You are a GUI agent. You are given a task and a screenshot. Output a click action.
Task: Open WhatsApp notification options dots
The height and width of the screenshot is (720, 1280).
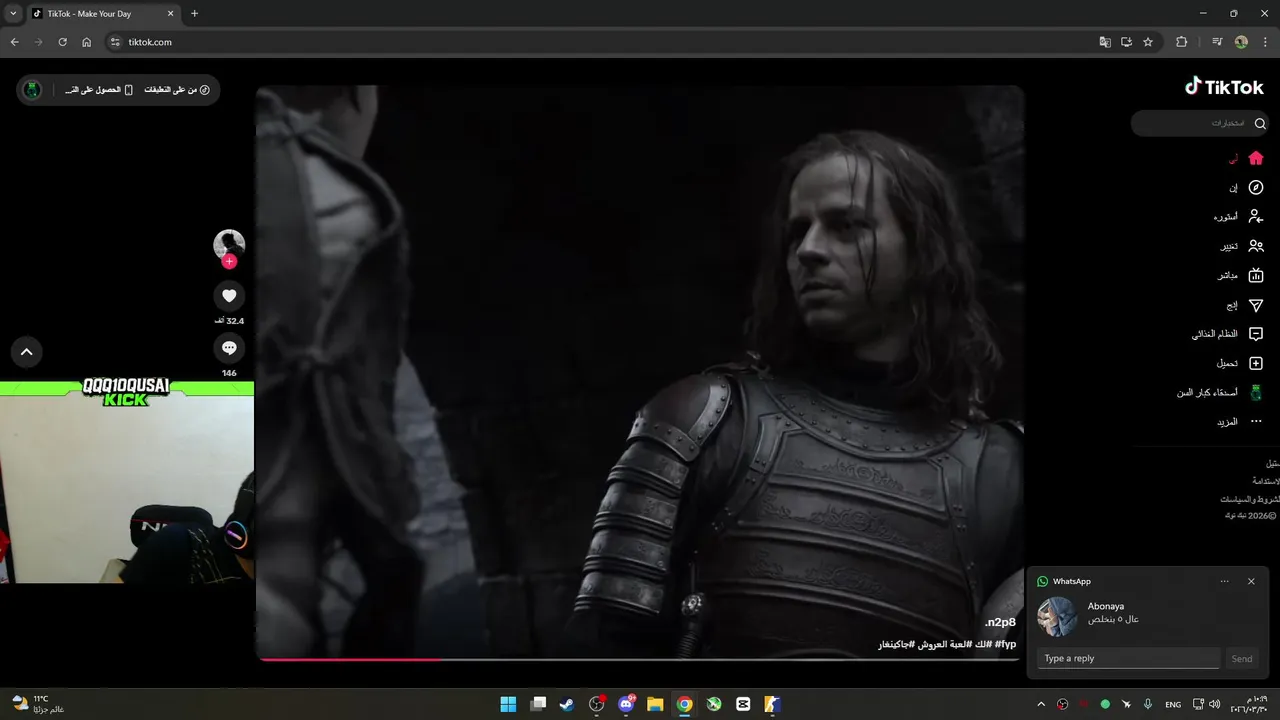1225,581
